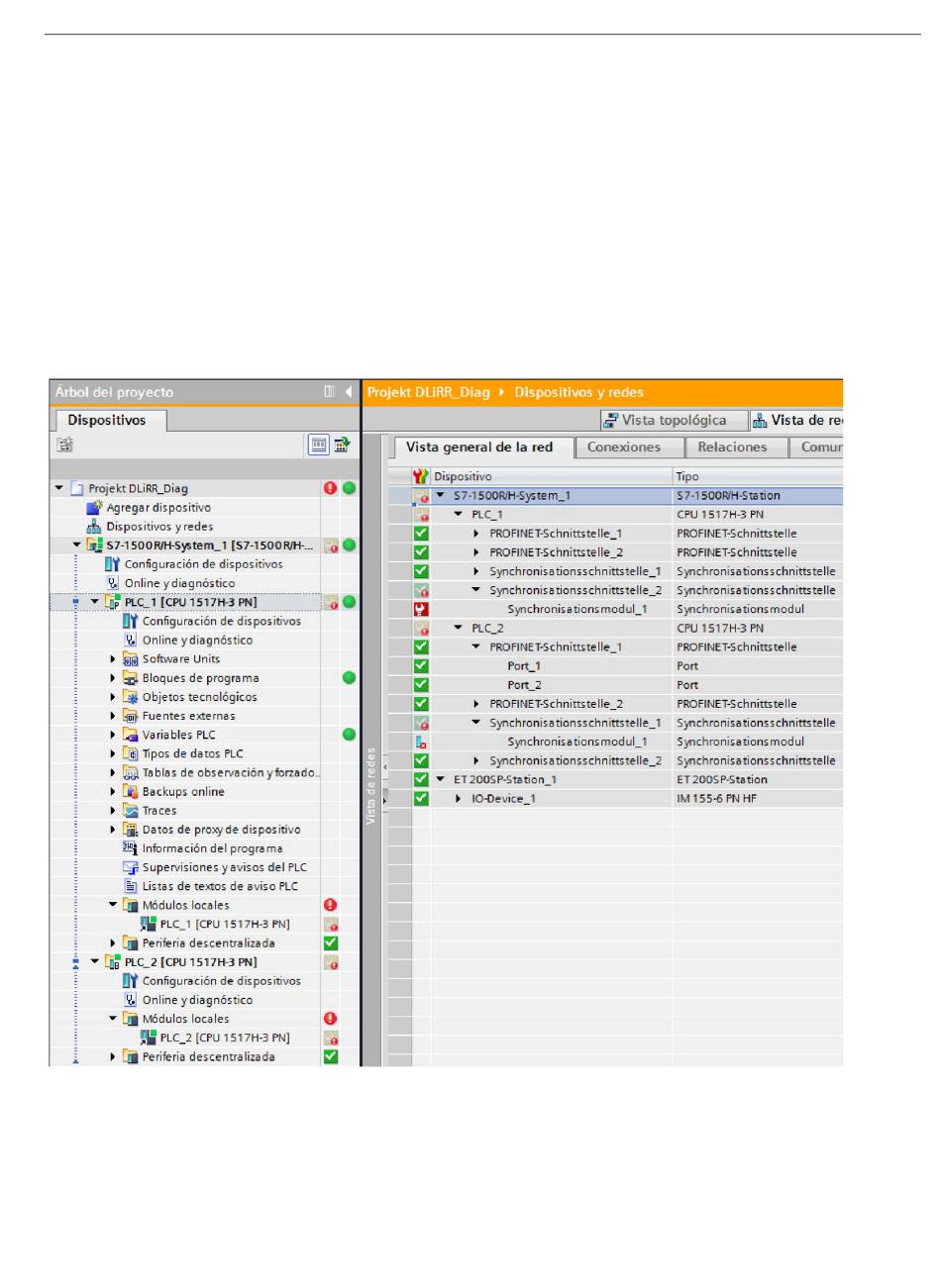Switch to Vista topológica tab
The width and height of the screenshot is (941, 1288).
click(x=674, y=421)
